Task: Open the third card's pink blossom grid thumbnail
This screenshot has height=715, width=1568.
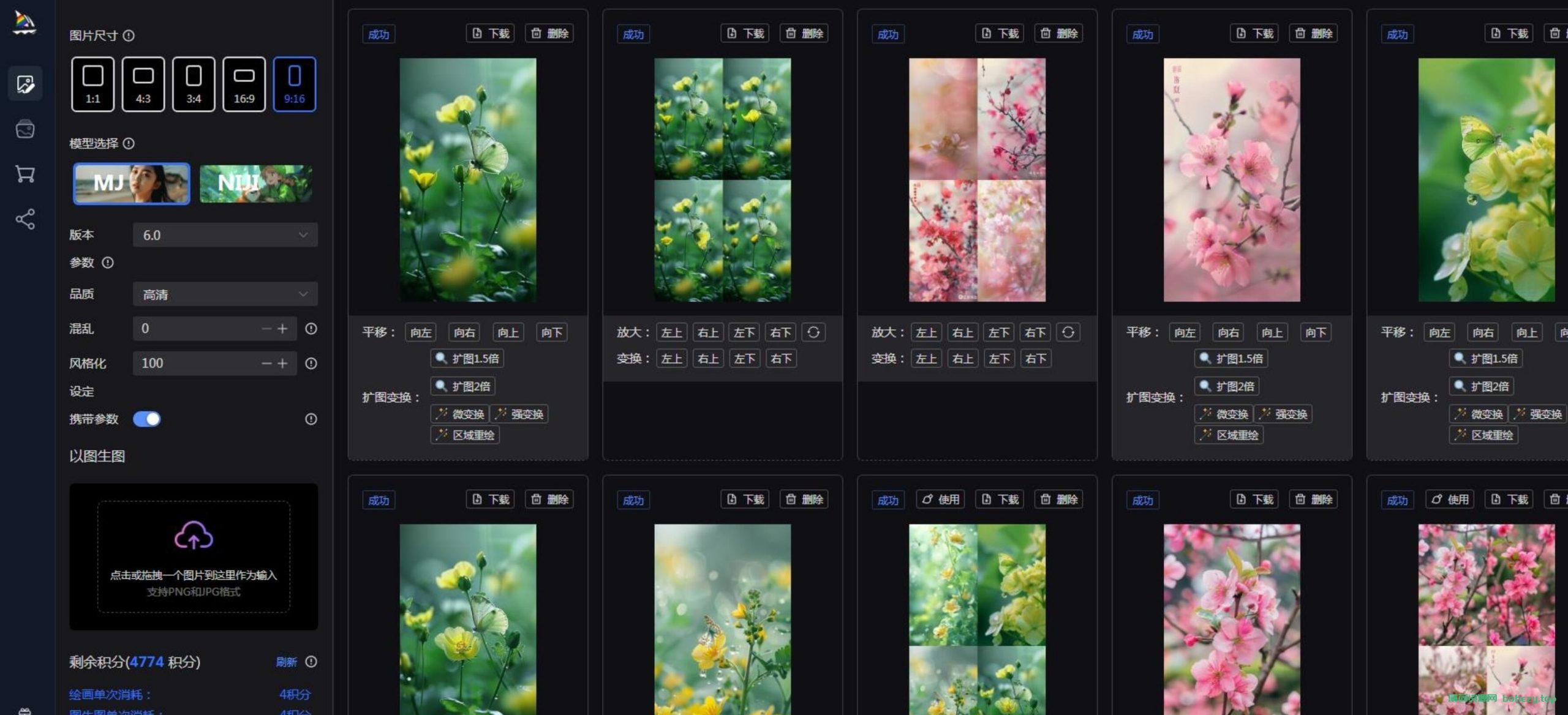Action: point(978,180)
